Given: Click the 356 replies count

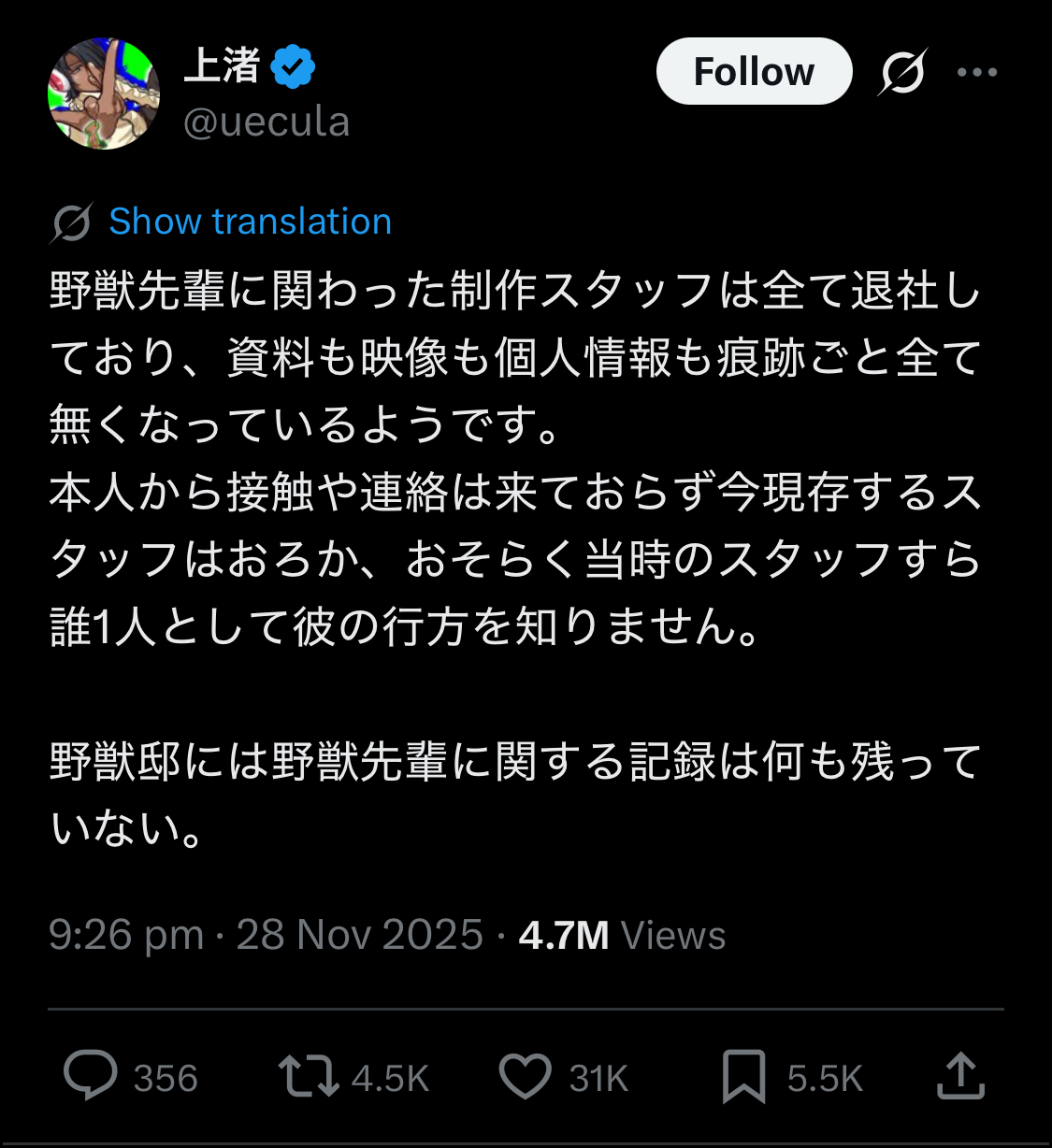Looking at the screenshot, I should point(166,1079).
